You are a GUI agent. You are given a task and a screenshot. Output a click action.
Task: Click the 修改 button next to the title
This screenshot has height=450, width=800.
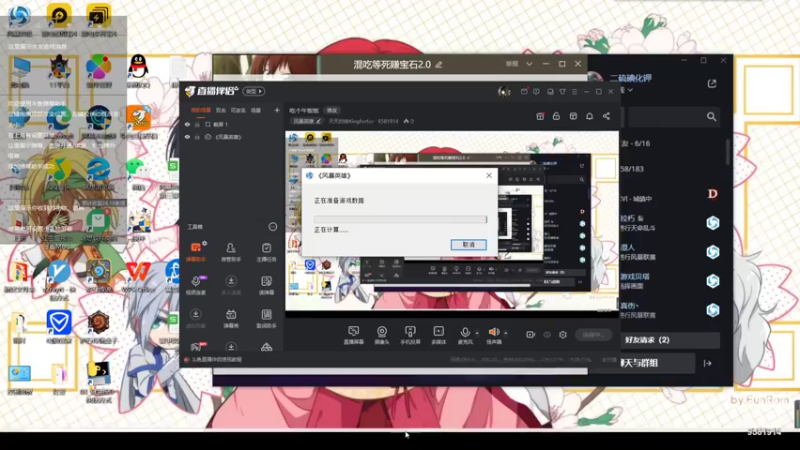pos(332,110)
